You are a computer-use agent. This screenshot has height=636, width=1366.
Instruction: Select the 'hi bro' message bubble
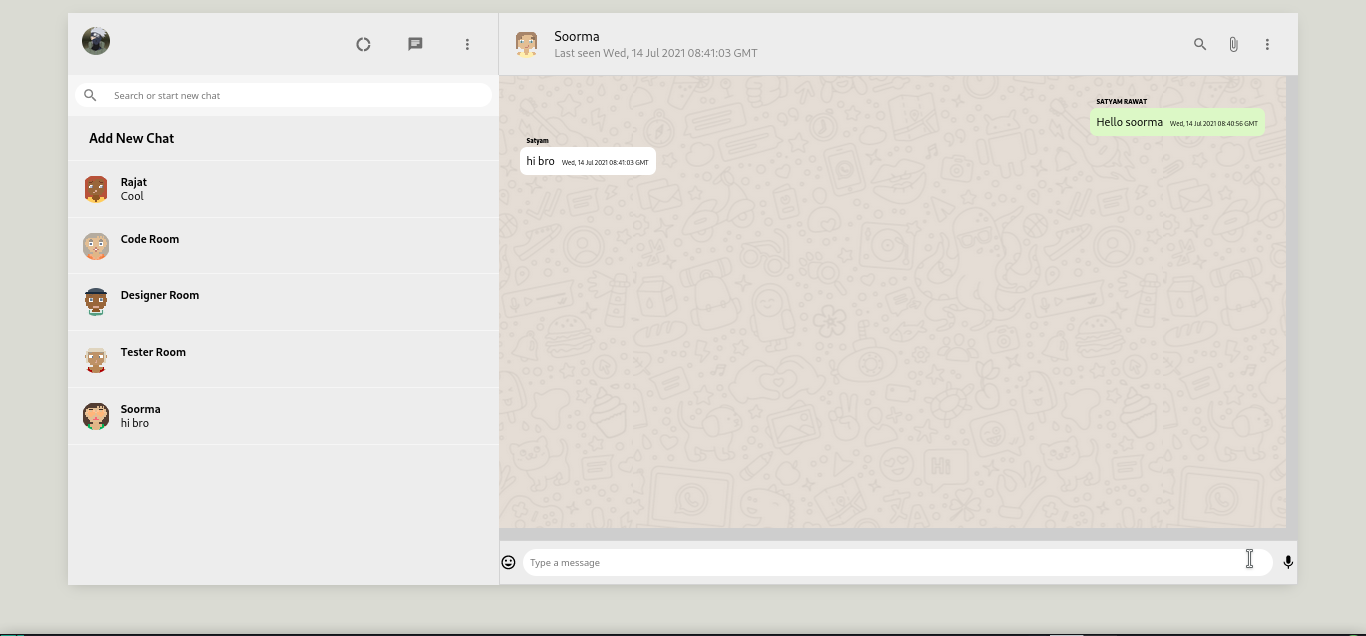588,160
